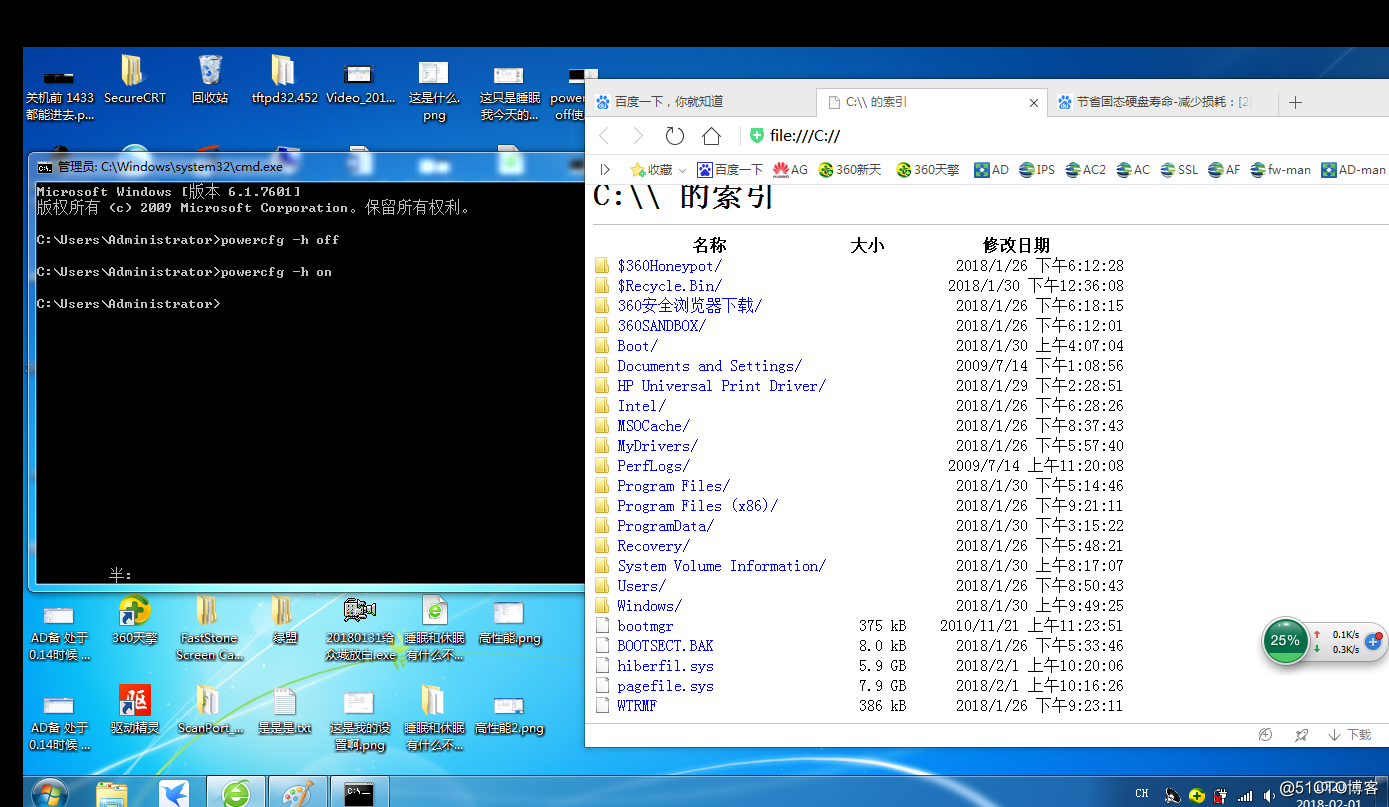Go to the browser home page
Image resolution: width=1389 pixels, height=807 pixels.
(711, 135)
